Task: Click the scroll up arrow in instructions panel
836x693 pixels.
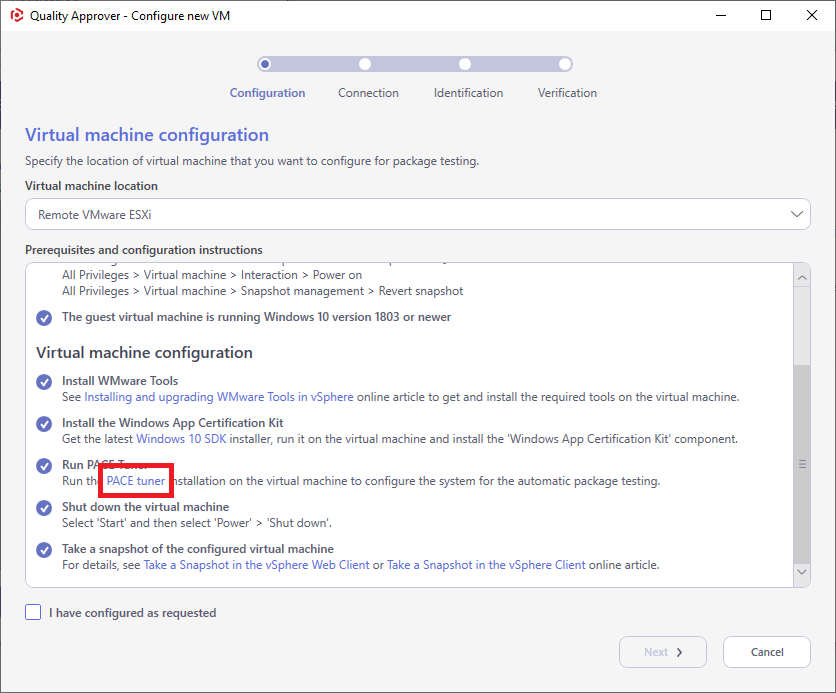Action: click(802, 278)
